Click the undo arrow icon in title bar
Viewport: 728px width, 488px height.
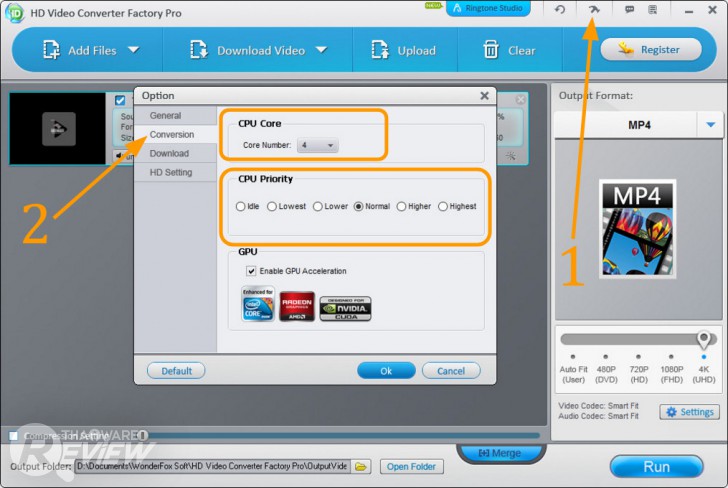pos(560,9)
